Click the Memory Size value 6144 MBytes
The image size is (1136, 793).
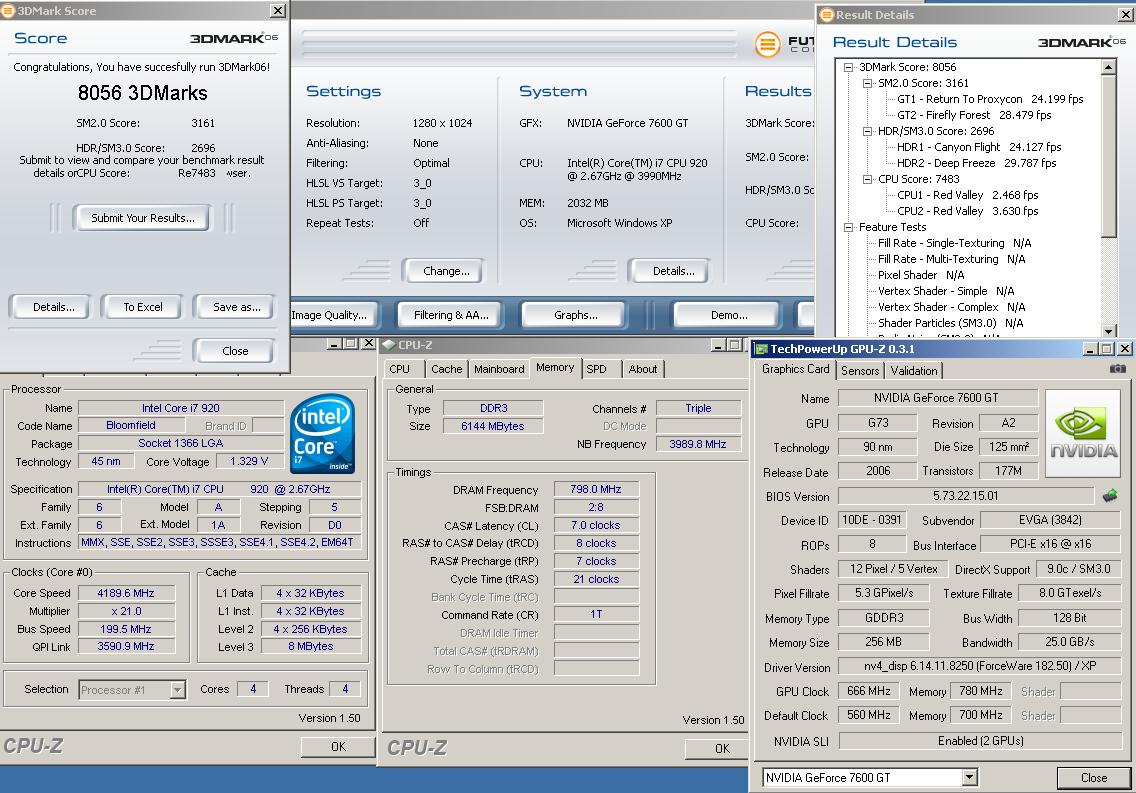tap(493, 426)
